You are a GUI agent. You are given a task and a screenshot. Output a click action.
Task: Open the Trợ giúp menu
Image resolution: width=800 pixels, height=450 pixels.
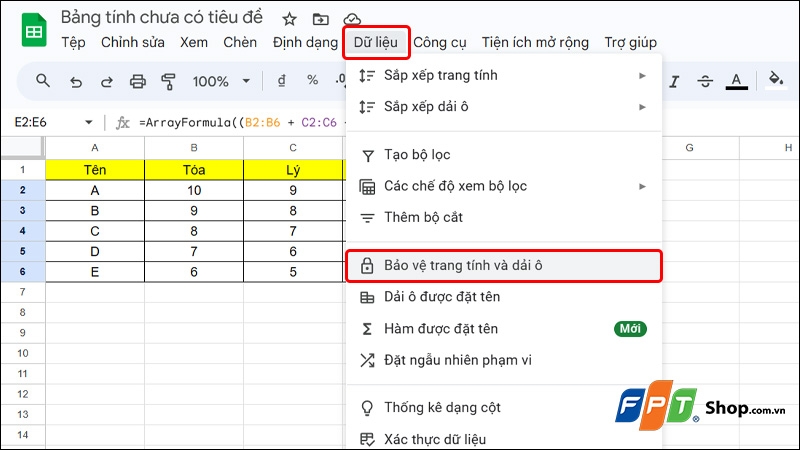631,42
